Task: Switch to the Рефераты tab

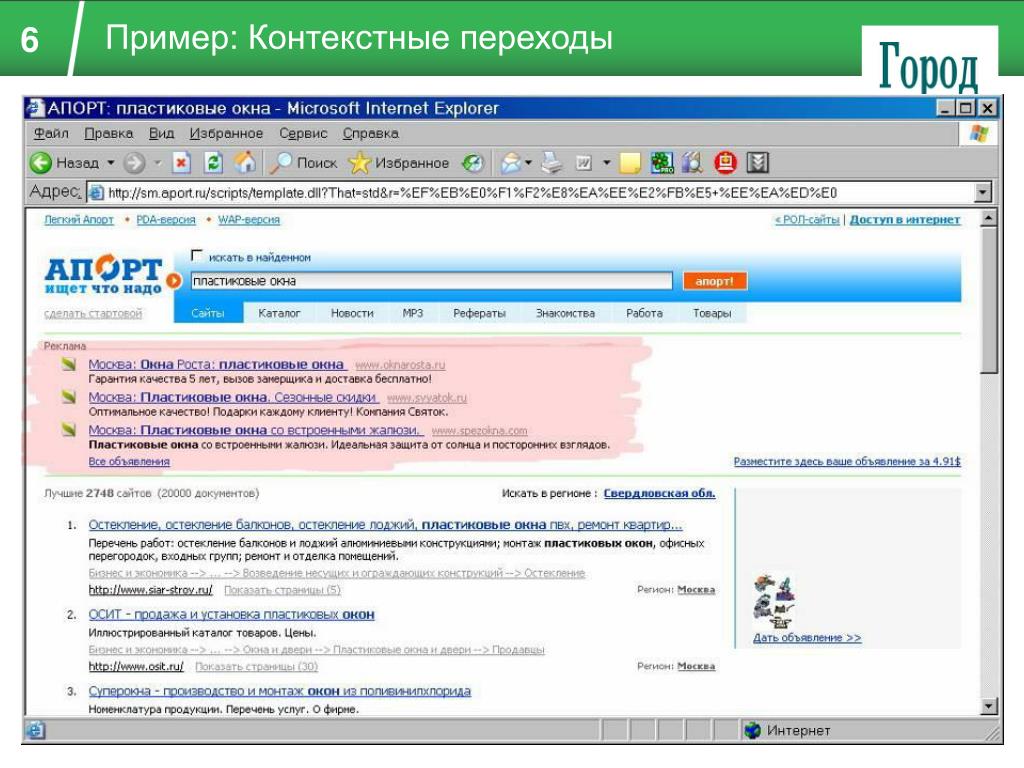Action: coord(479,313)
